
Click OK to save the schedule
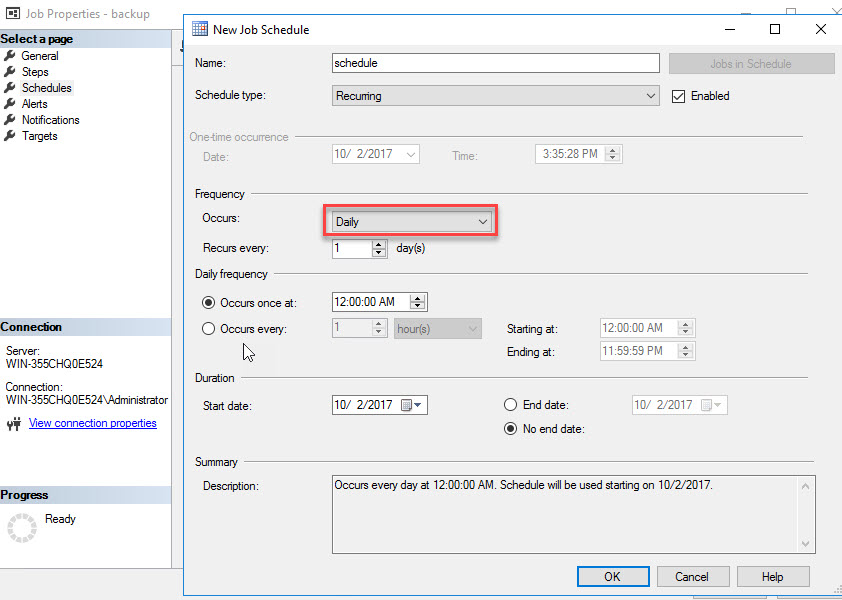click(x=612, y=576)
